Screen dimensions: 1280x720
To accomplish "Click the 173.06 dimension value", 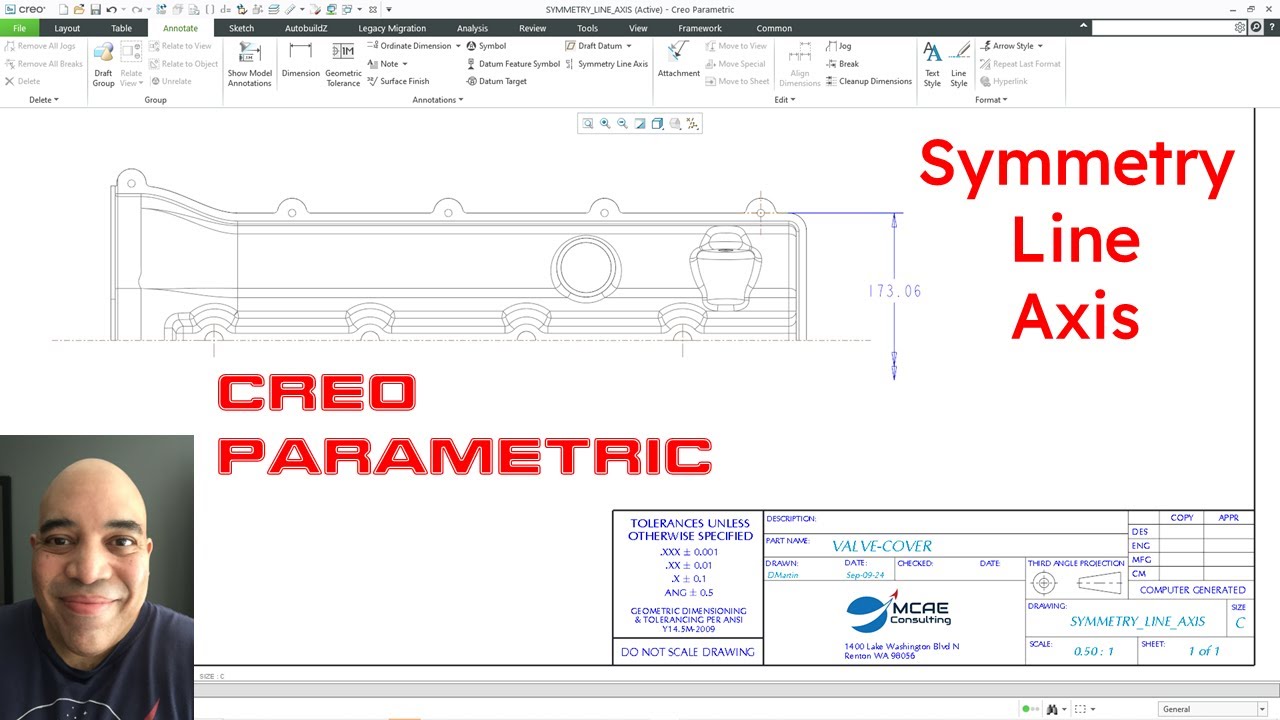I will tap(895, 291).
